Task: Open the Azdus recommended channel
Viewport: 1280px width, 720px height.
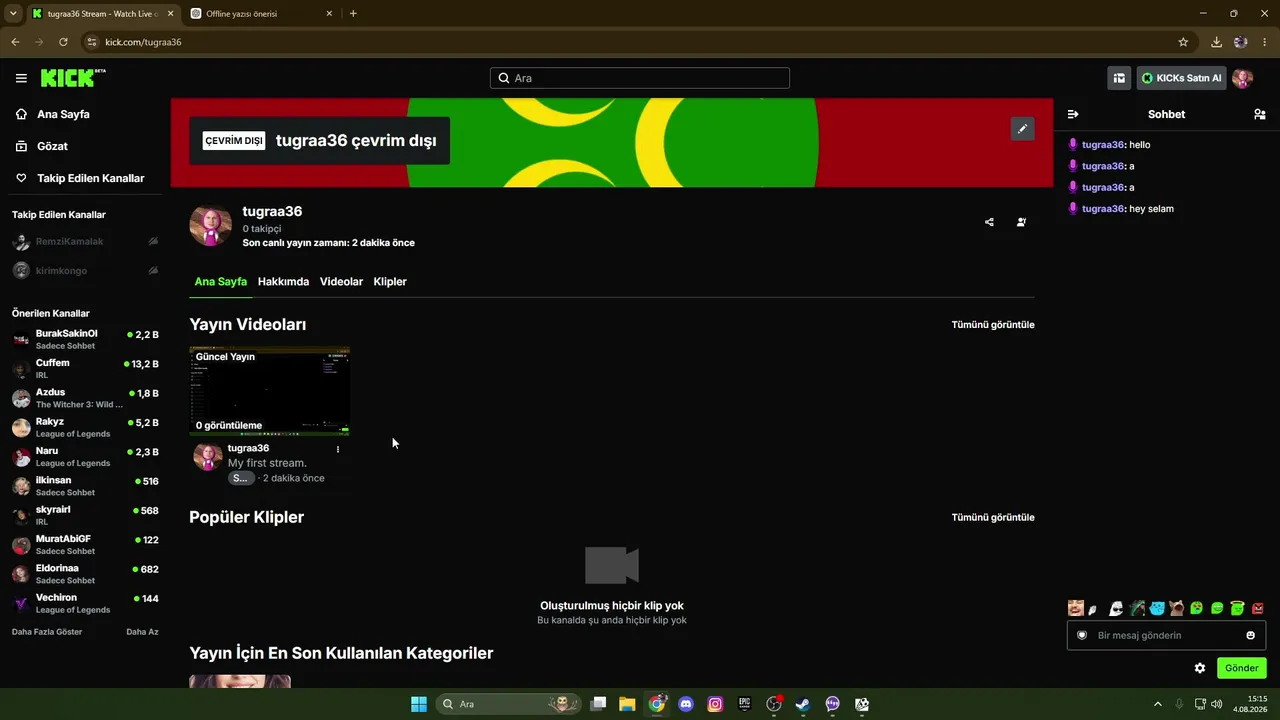Action: (x=85, y=398)
